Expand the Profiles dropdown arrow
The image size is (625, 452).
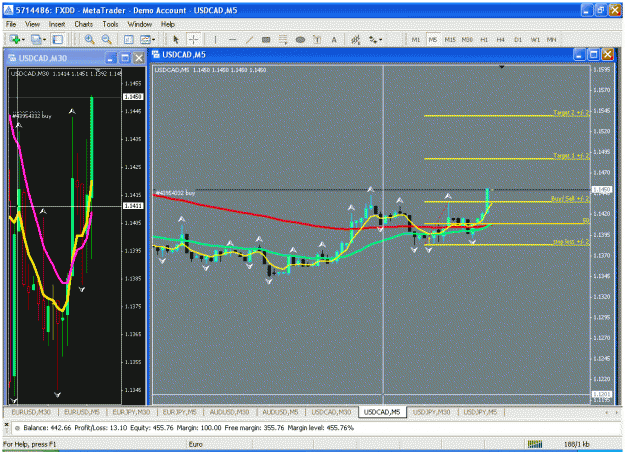point(44,40)
